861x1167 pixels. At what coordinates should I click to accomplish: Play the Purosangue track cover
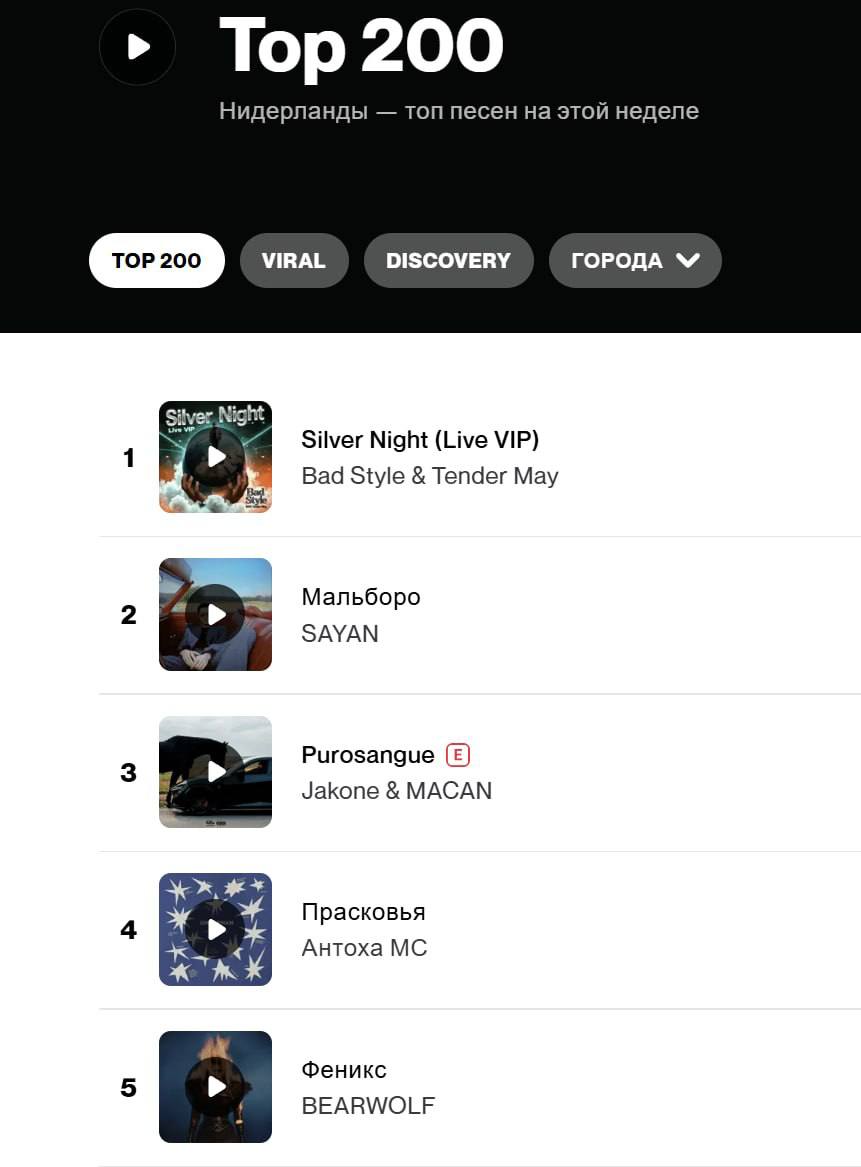tap(216, 772)
